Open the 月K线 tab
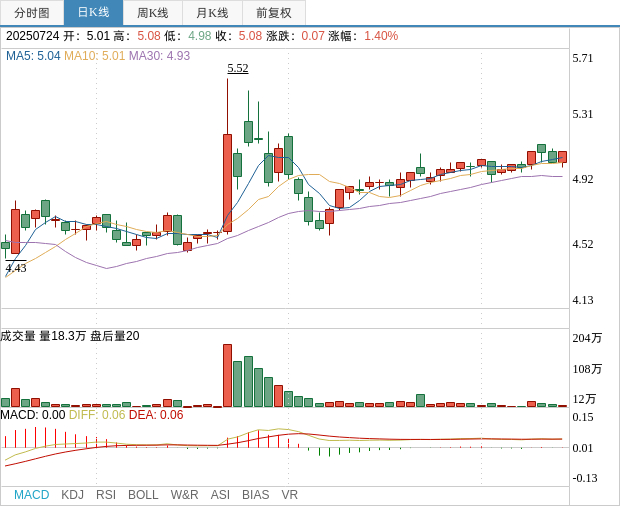 212,13
